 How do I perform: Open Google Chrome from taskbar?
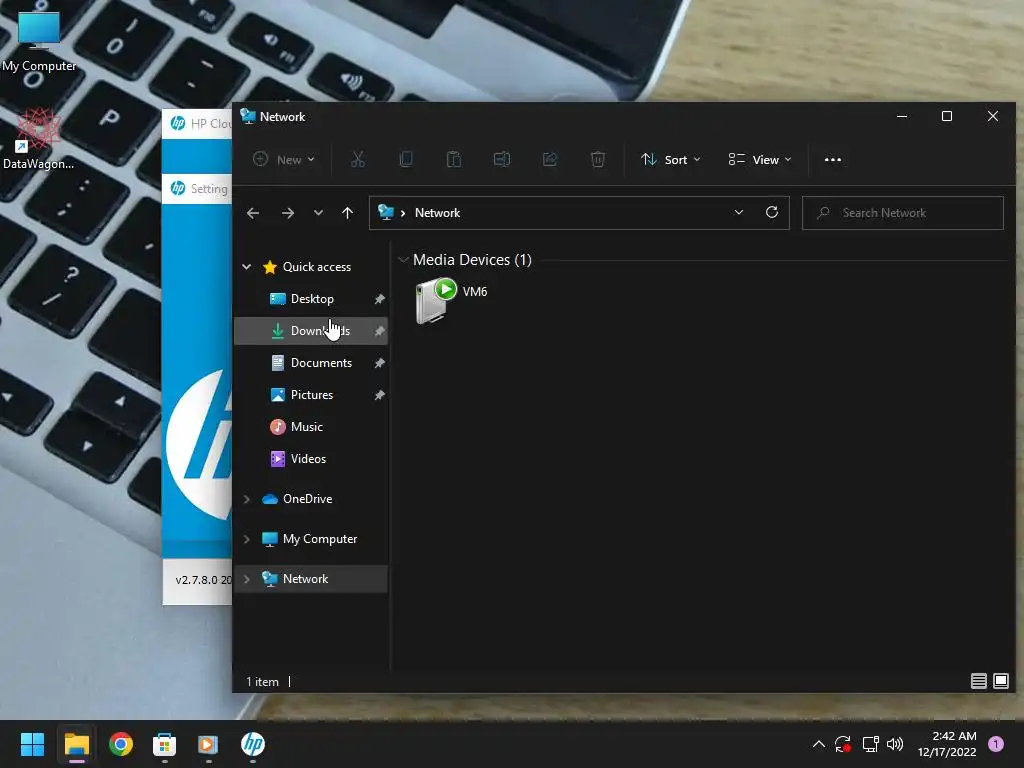121,744
